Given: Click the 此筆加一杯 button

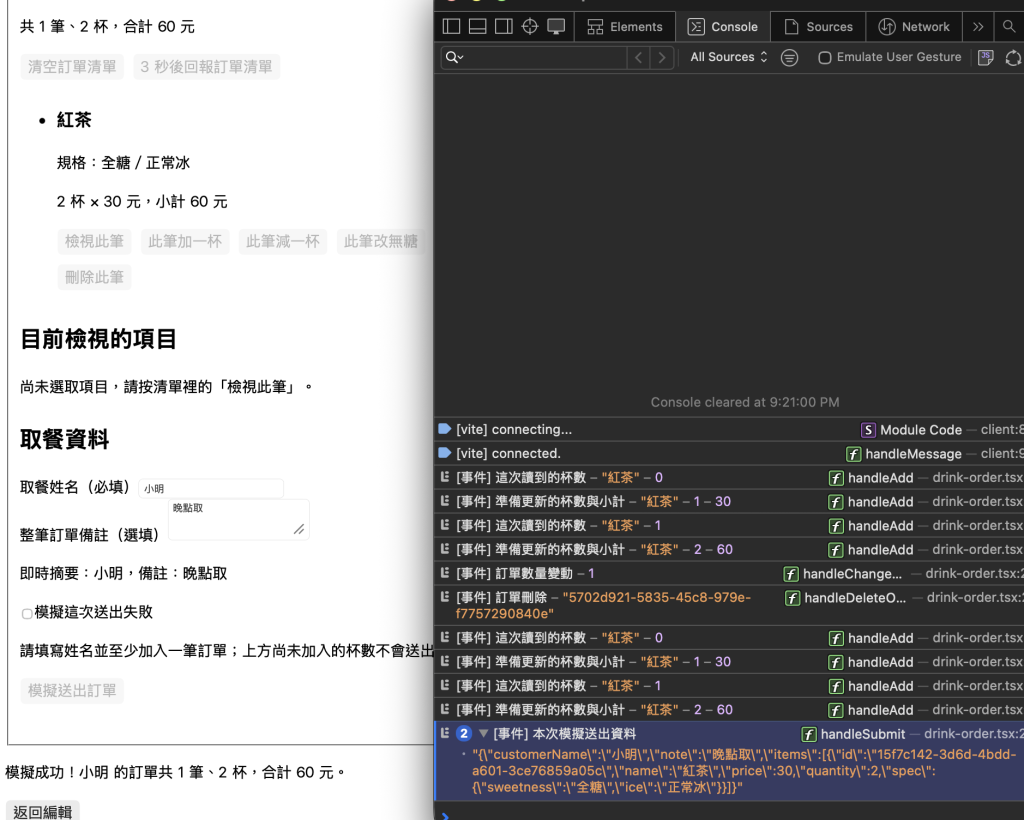Looking at the screenshot, I should (x=185, y=242).
